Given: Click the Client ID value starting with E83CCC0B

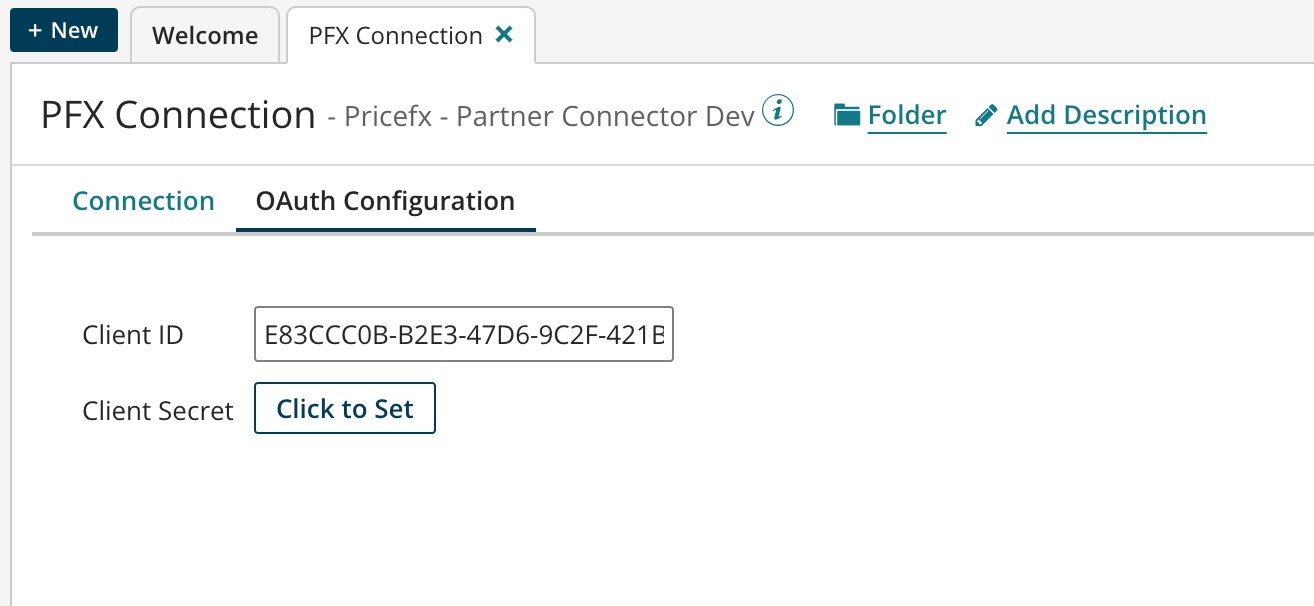Looking at the screenshot, I should pyautogui.click(x=463, y=334).
